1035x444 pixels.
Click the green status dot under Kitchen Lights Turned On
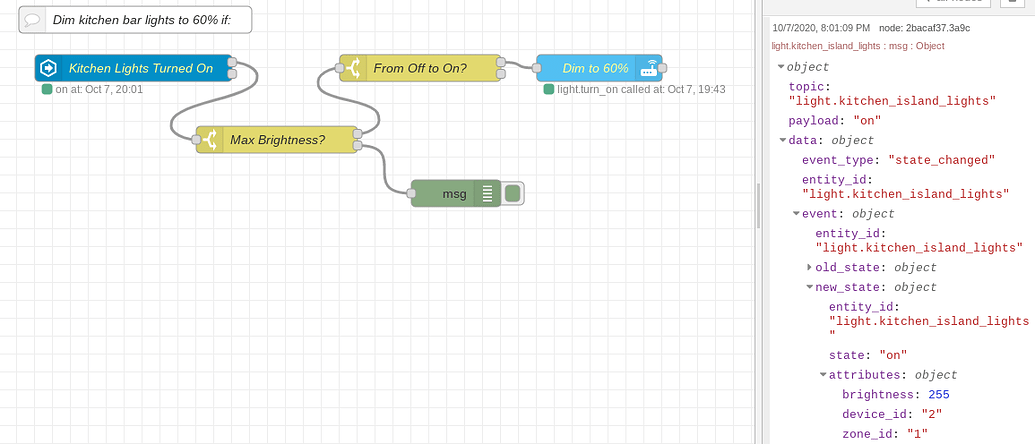(x=47, y=89)
